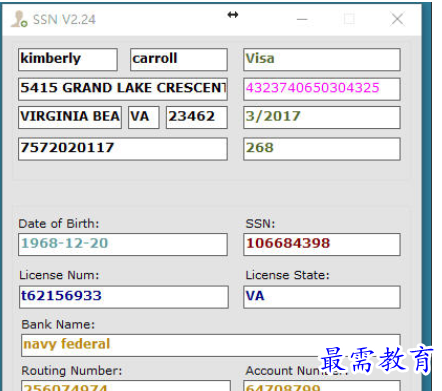Click the "Routing Number:" label
Image resolution: width=442 pixels, height=391 pixels.
click(x=72, y=371)
